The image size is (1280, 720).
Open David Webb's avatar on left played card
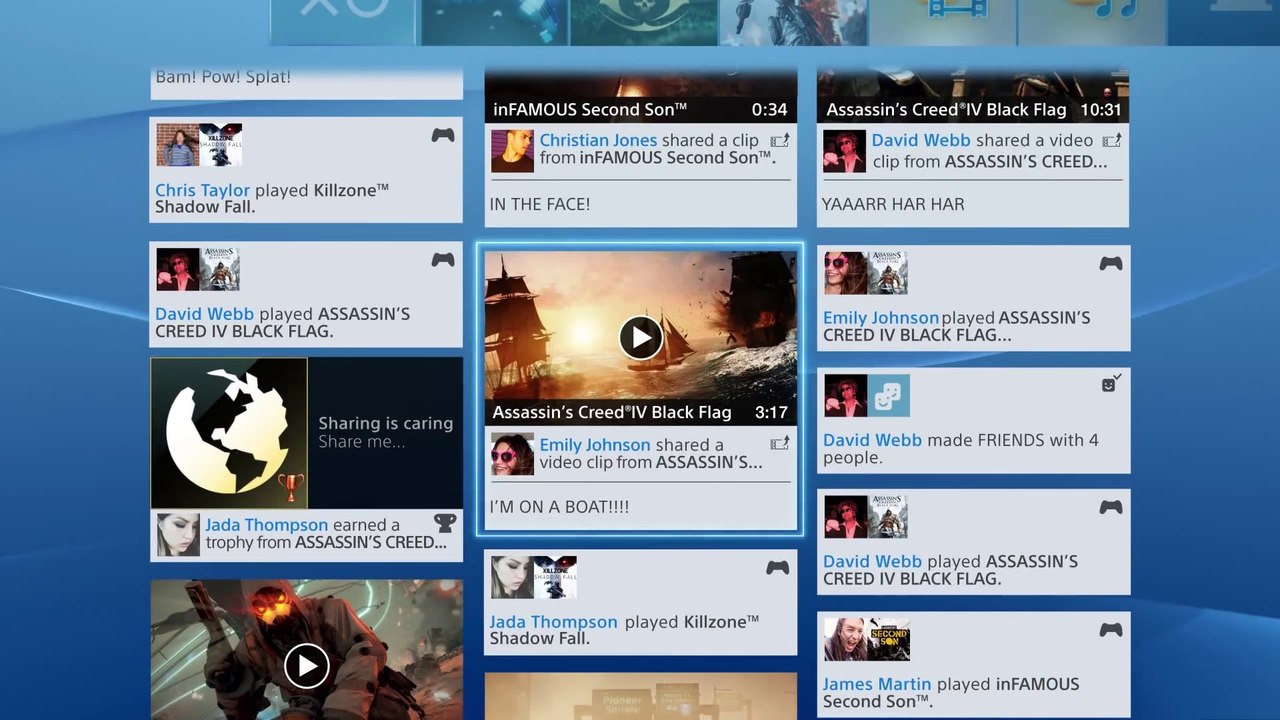[177, 269]
